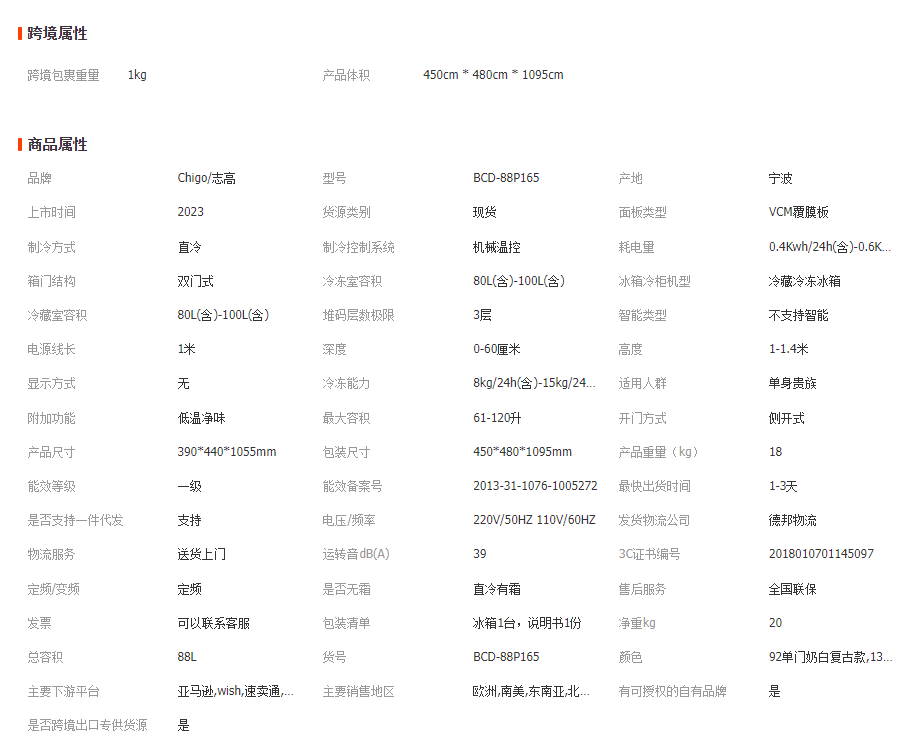The height and width of the screenshot is (748, 915).
Task: Click the 制冷方式 value 直冷
Action: pyautogui.click(x=189, y=247)
